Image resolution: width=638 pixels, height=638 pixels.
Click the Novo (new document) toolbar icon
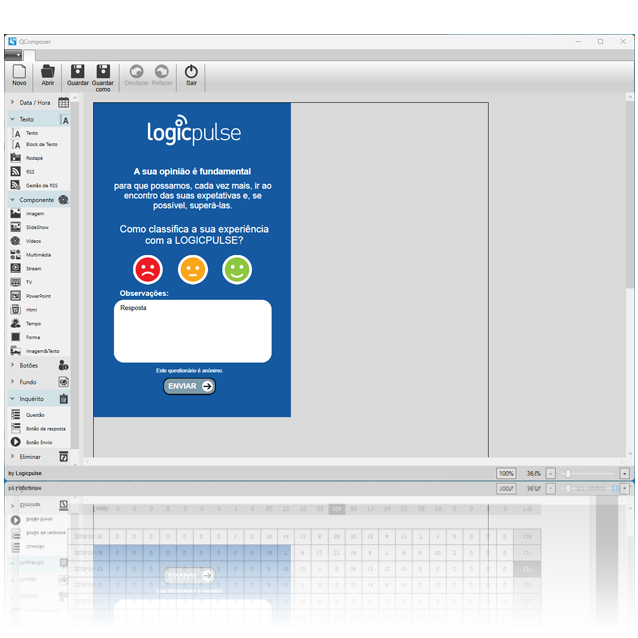tap(19, 75)
